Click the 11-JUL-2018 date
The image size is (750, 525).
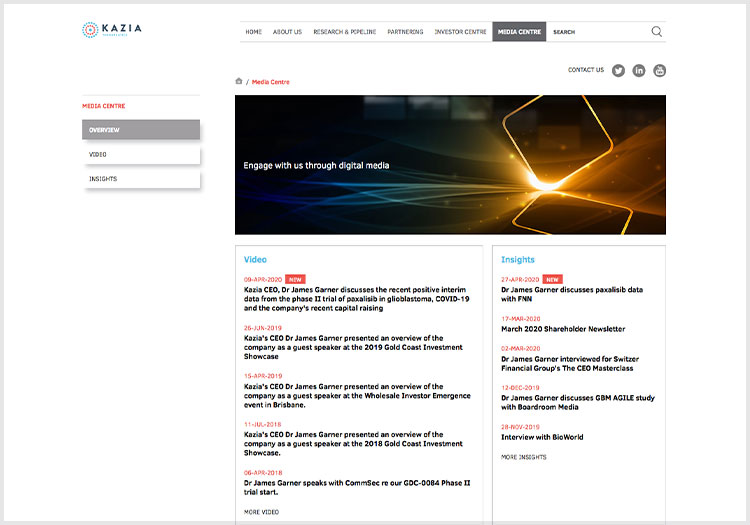[x=262, y=424]
